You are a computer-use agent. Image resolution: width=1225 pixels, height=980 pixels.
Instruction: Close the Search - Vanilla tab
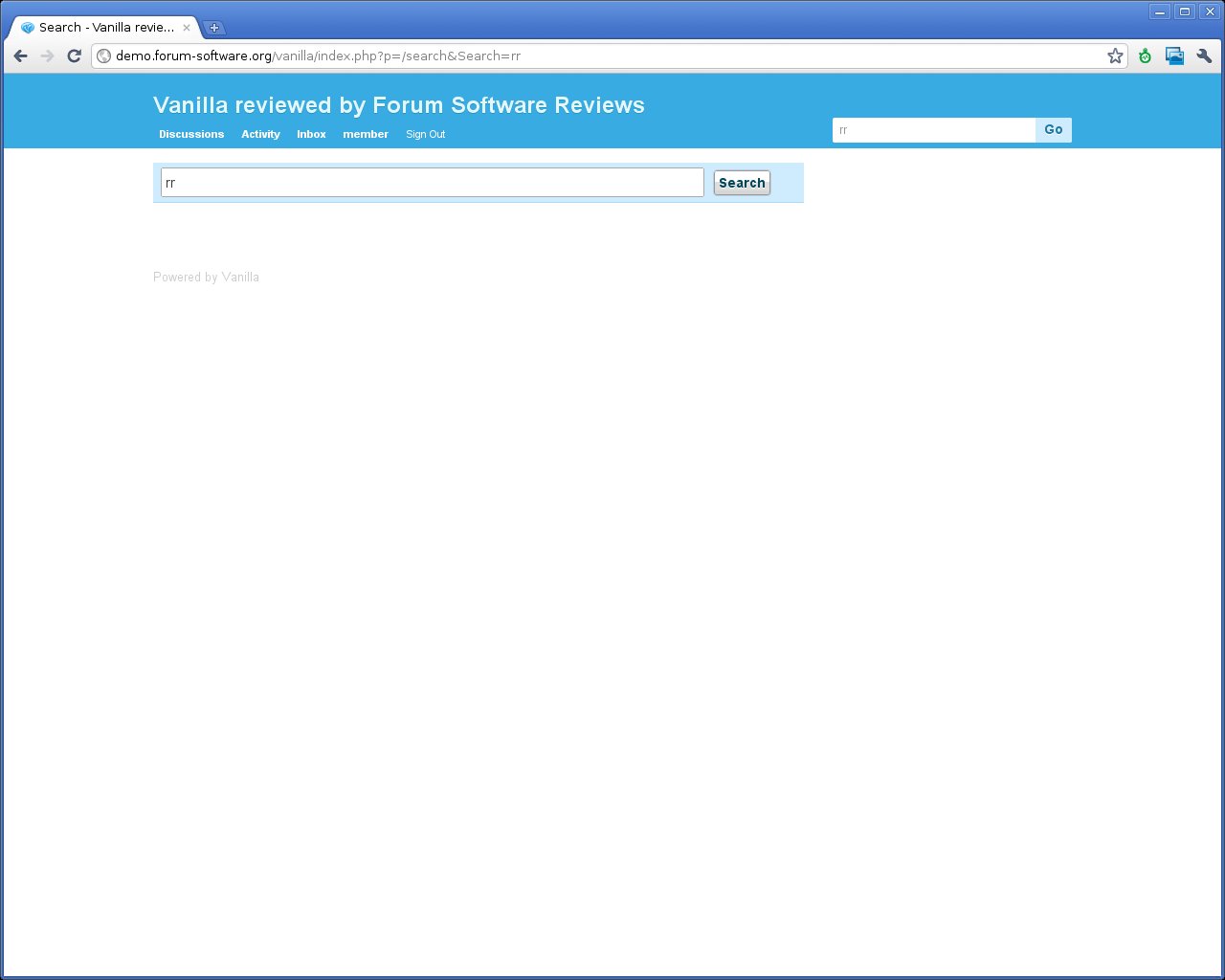pyautogui.click(x=187, y=28)
